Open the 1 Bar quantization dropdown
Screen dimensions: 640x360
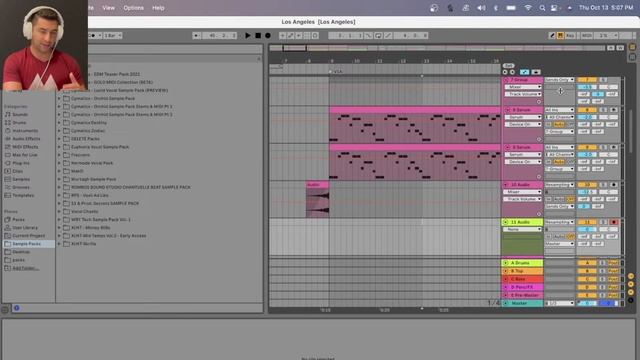(x=113, y=36)
